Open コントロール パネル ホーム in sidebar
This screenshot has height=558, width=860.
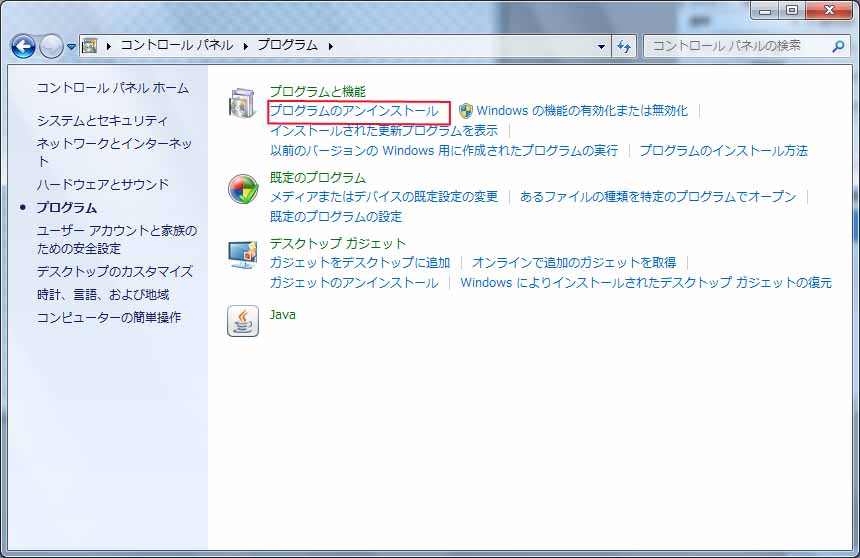(112, 88)
